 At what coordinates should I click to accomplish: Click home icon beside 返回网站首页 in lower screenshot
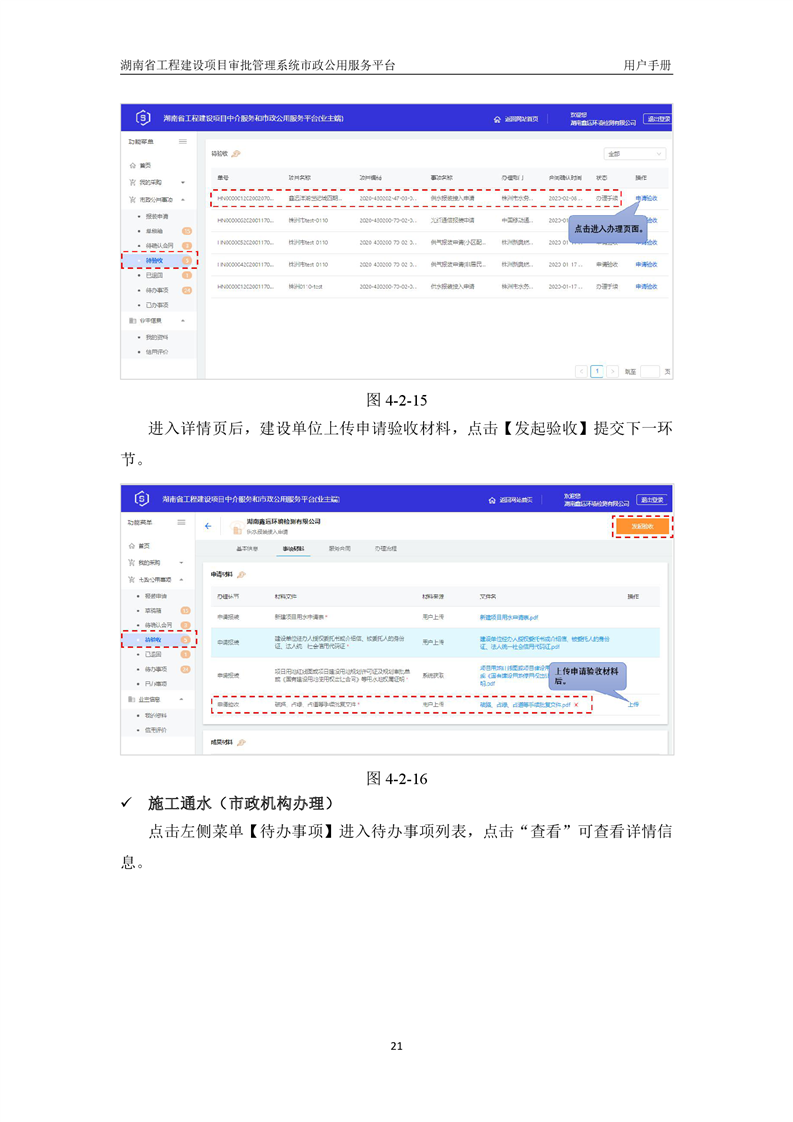click(492, 500)
